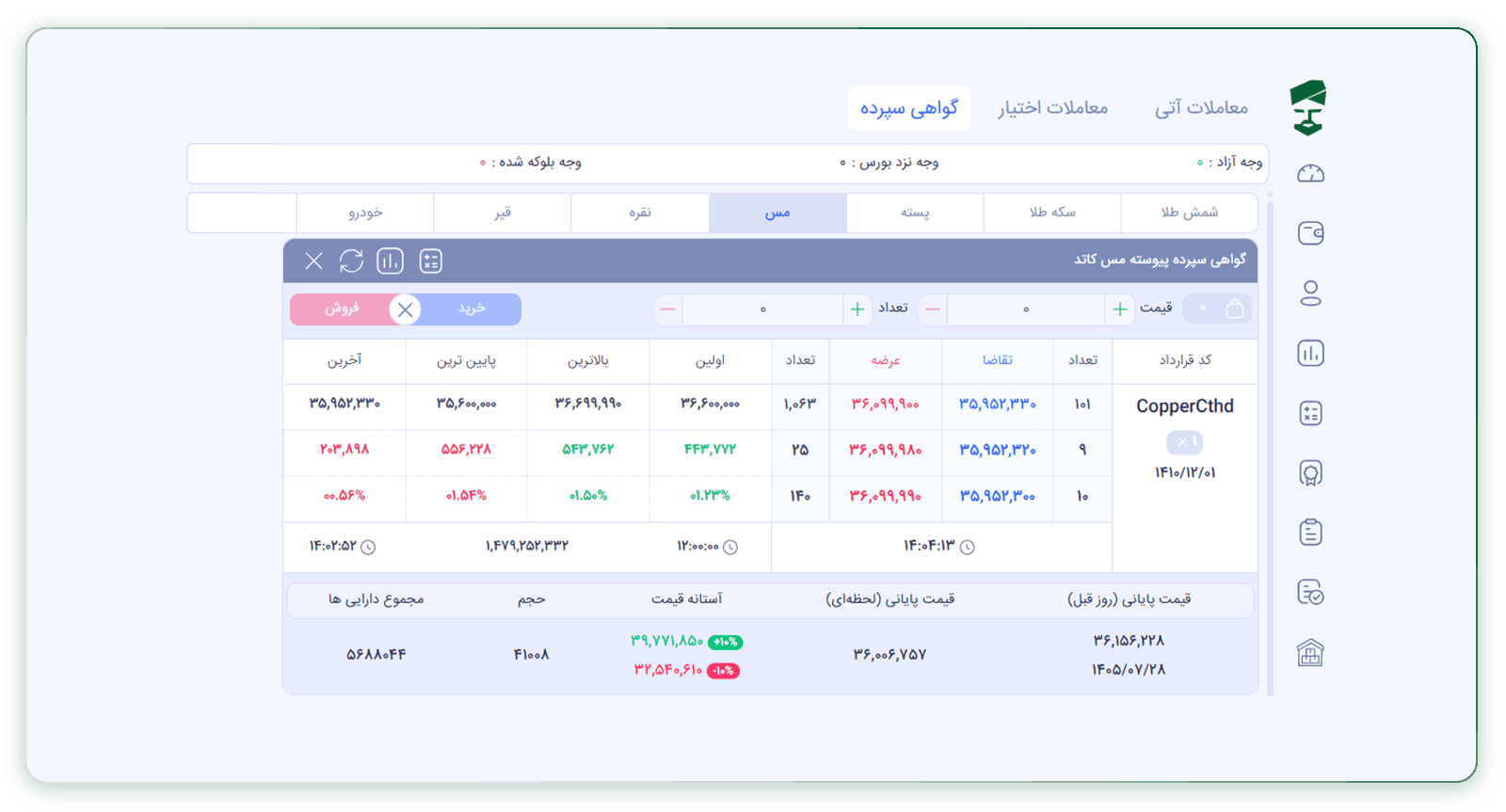Click the refresh icon in CopperCthd panel header
Viewport: 1506px width, 812px height.
[x=351, y=261]
